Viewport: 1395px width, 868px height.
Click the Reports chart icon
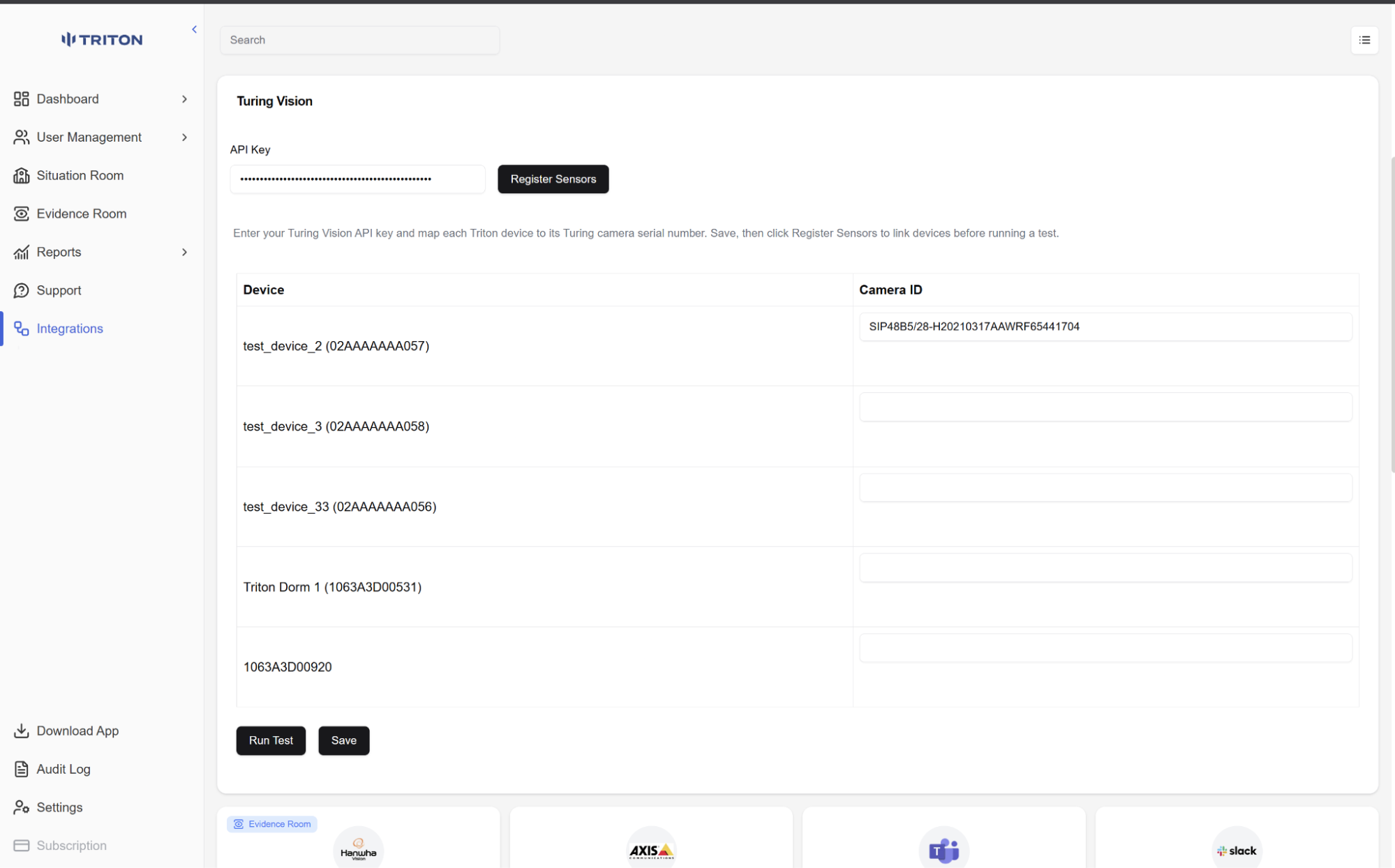tap(22, 253)
